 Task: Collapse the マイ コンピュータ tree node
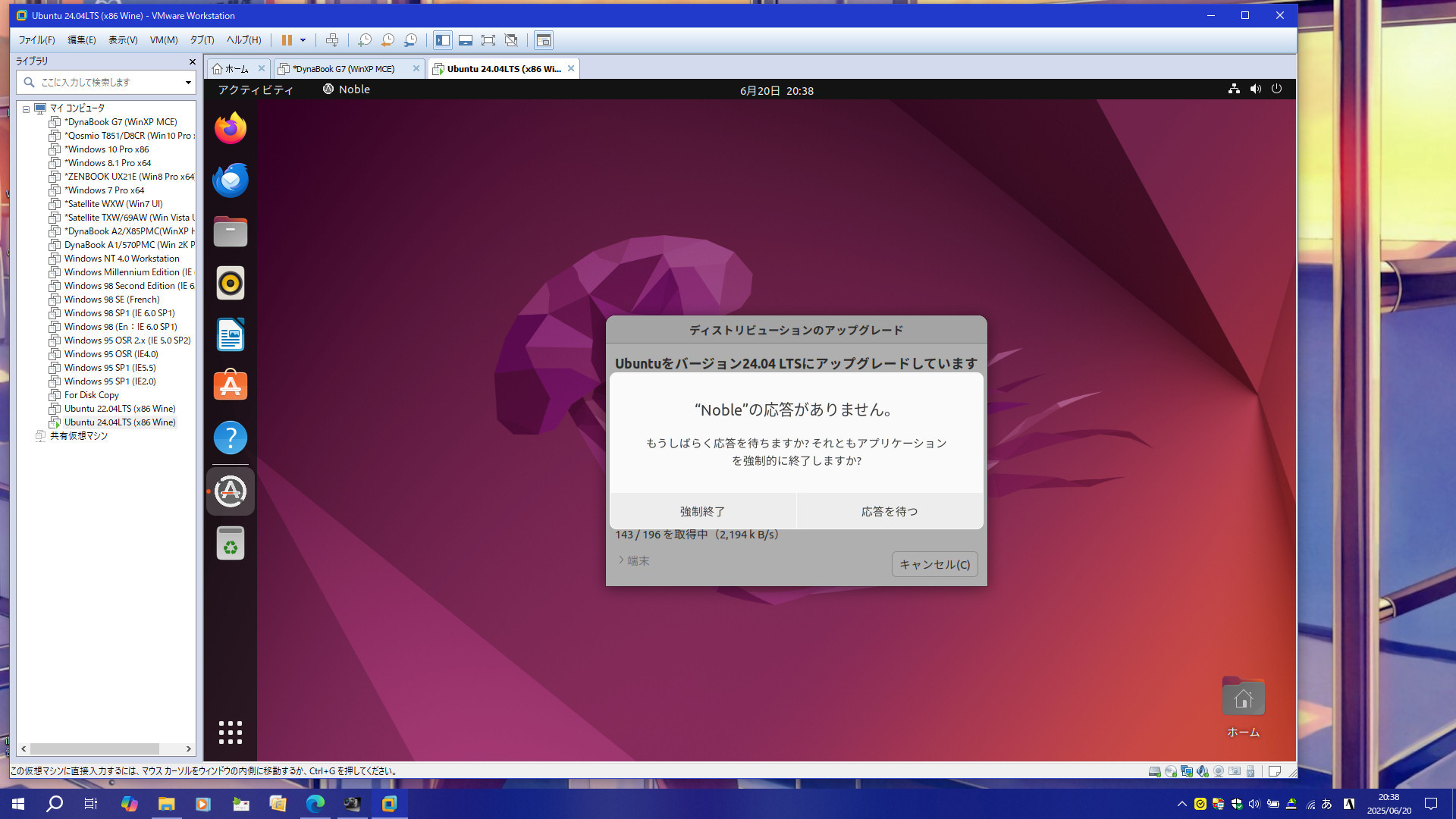27,109
